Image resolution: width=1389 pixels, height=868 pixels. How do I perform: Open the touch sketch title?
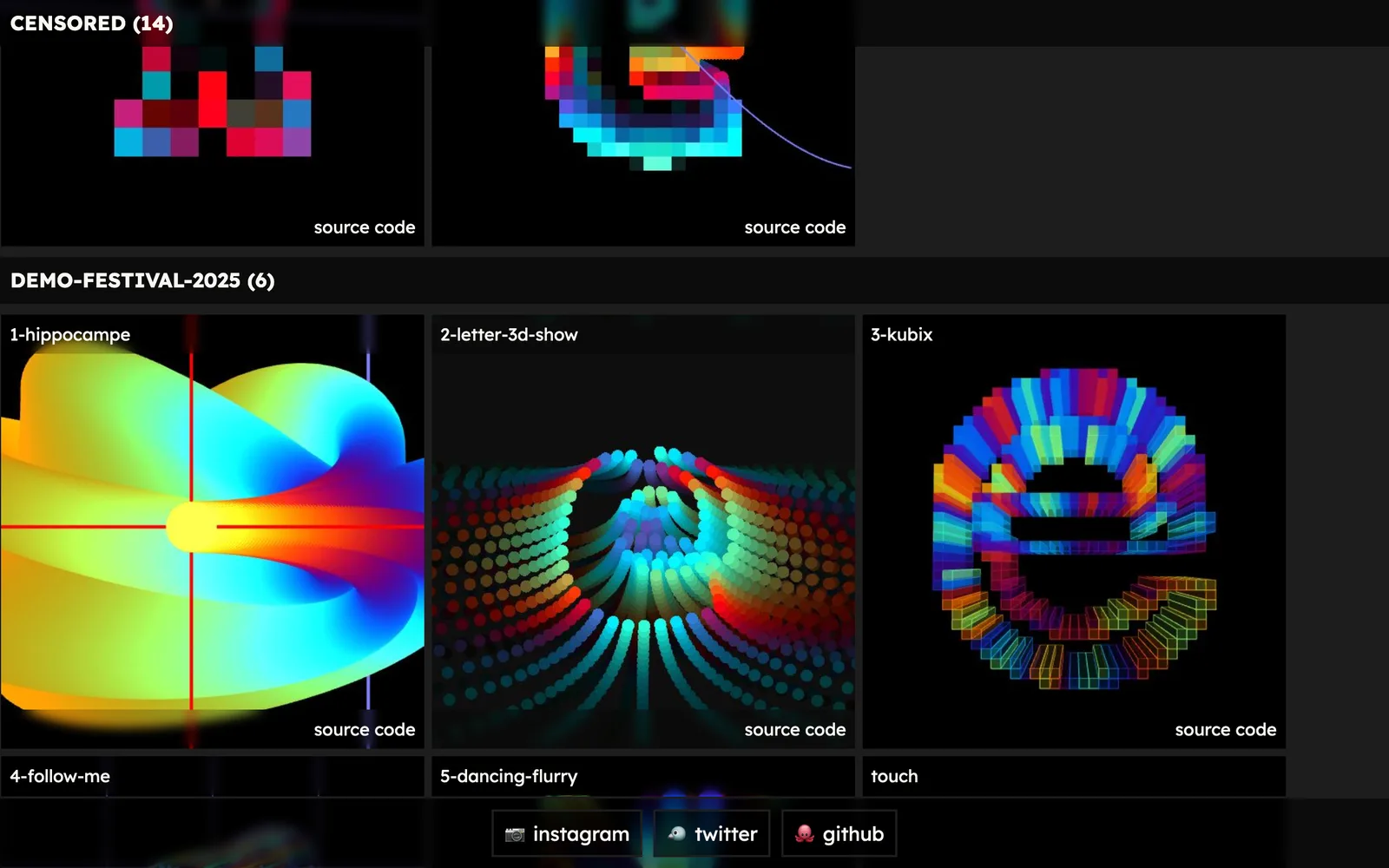tap(894, 777)
